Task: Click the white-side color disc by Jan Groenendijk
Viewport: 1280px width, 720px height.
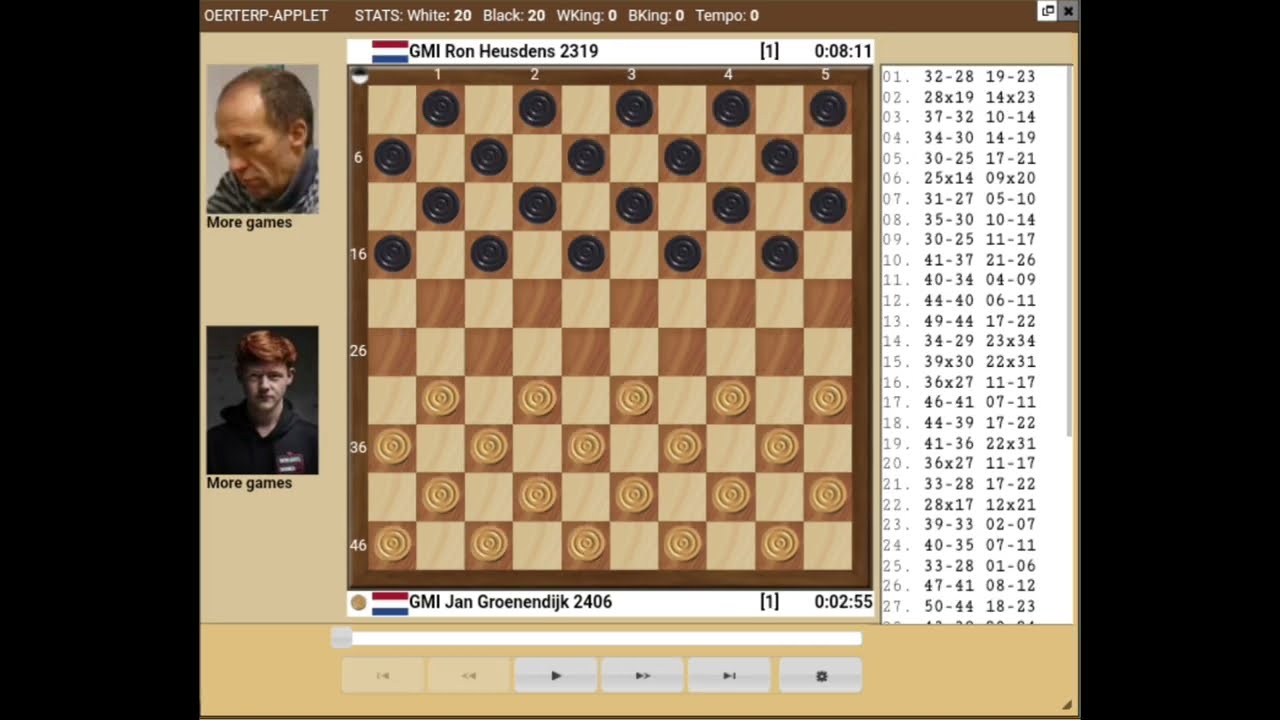Action: [358, 602]
